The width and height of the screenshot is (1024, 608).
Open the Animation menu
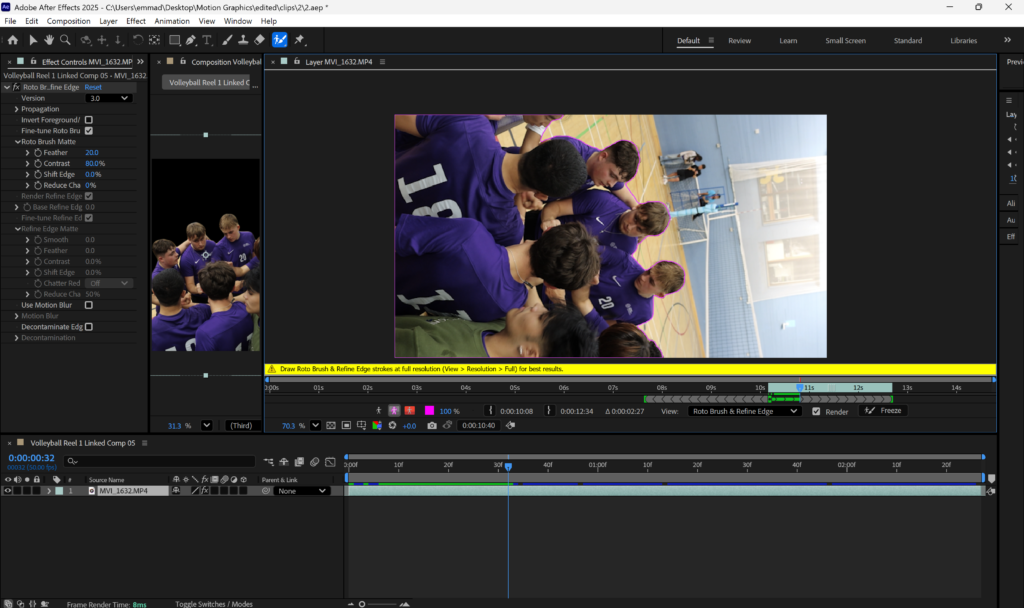click(x=171, y=21)
